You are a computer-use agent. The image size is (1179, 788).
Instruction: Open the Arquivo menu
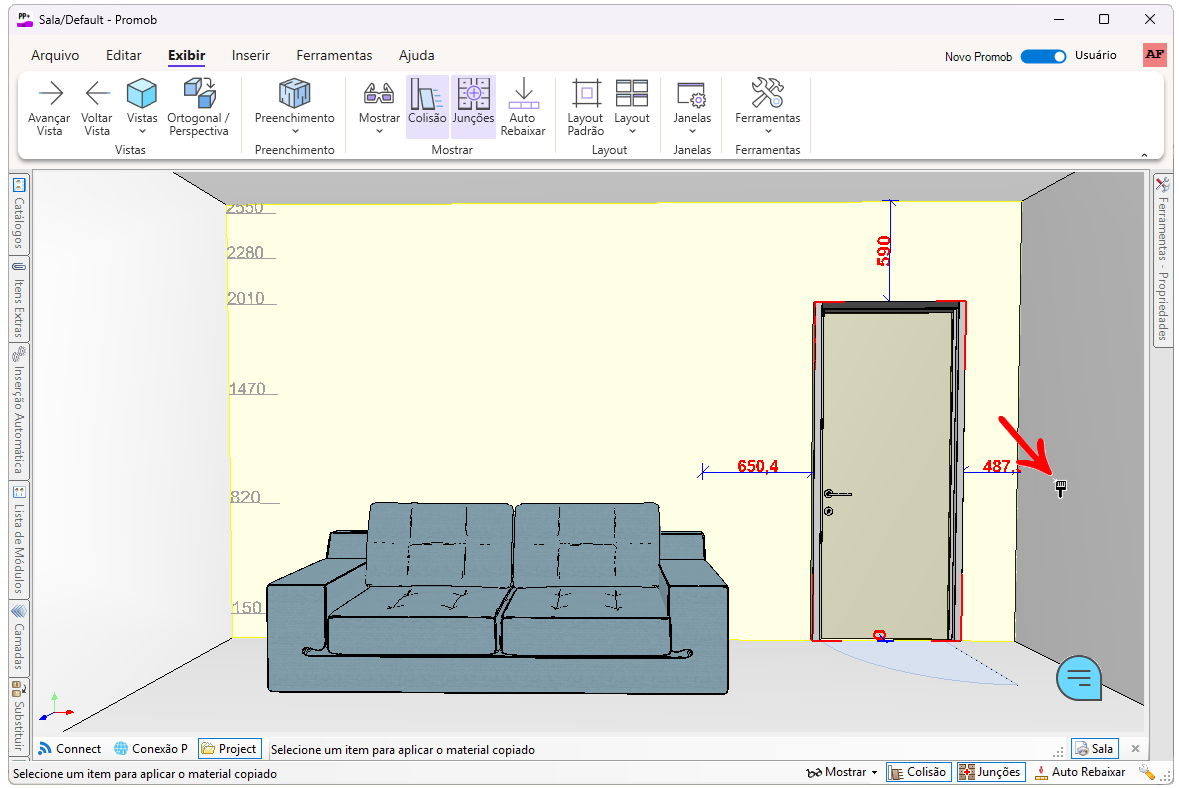55,56
